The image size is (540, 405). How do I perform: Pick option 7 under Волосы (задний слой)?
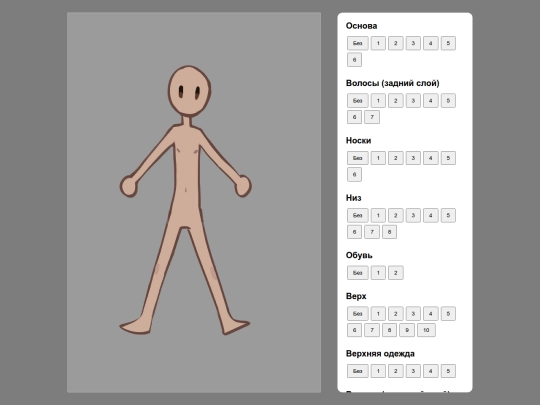point(372,117)
